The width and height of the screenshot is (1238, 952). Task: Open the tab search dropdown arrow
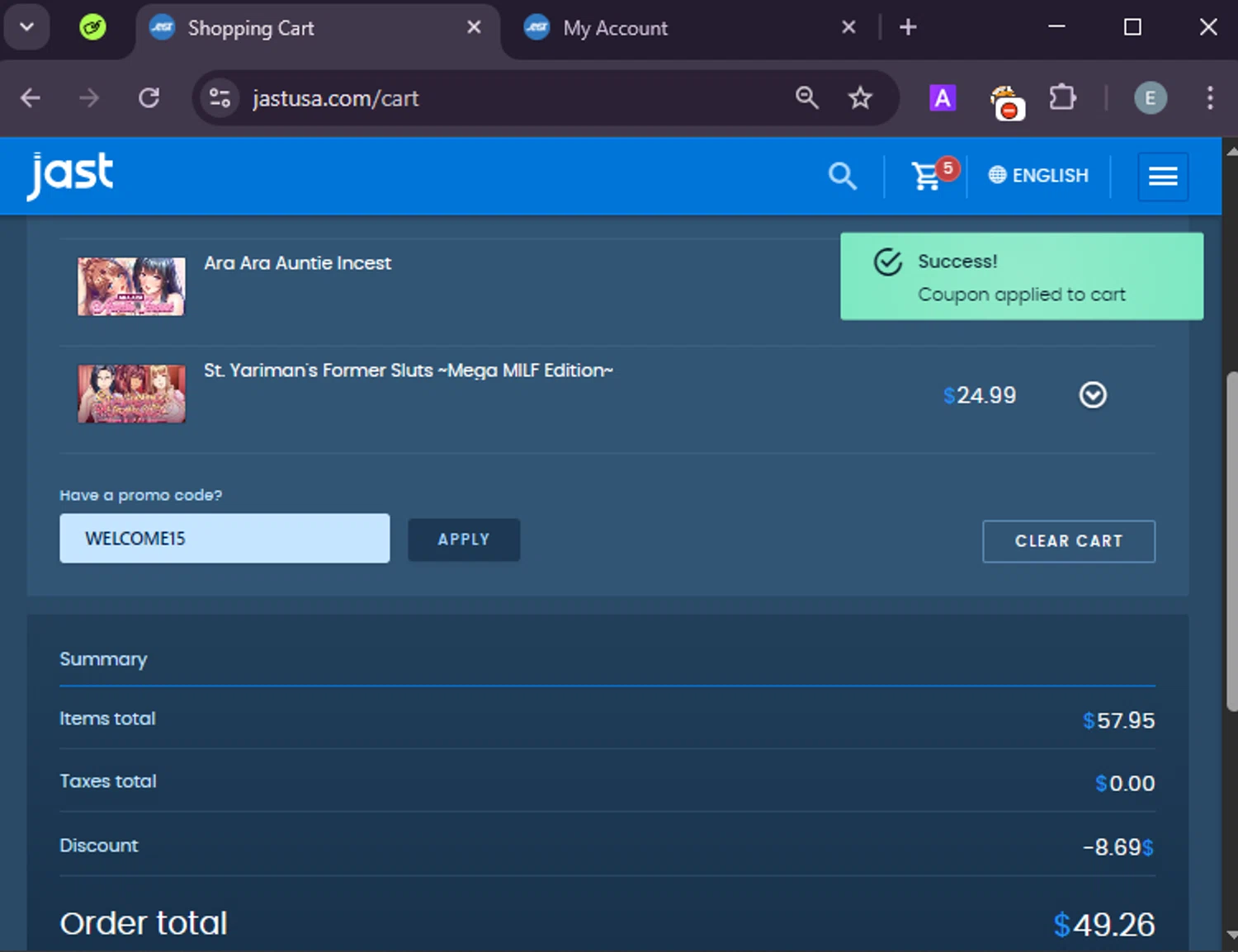click(x=26, y=26)
